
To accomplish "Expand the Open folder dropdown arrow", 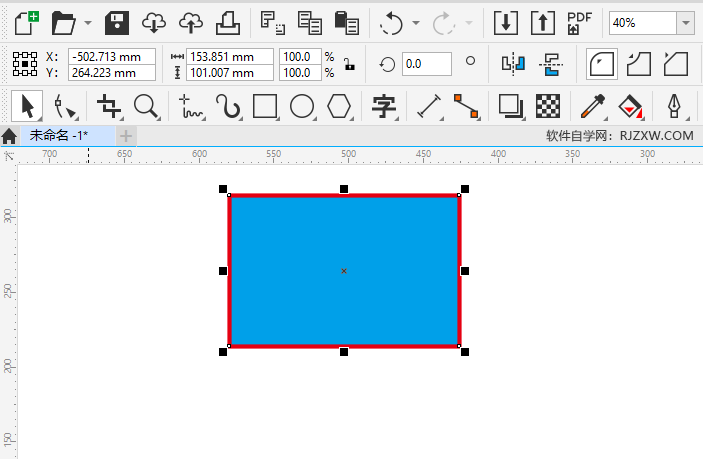I will tap(88, 22).
